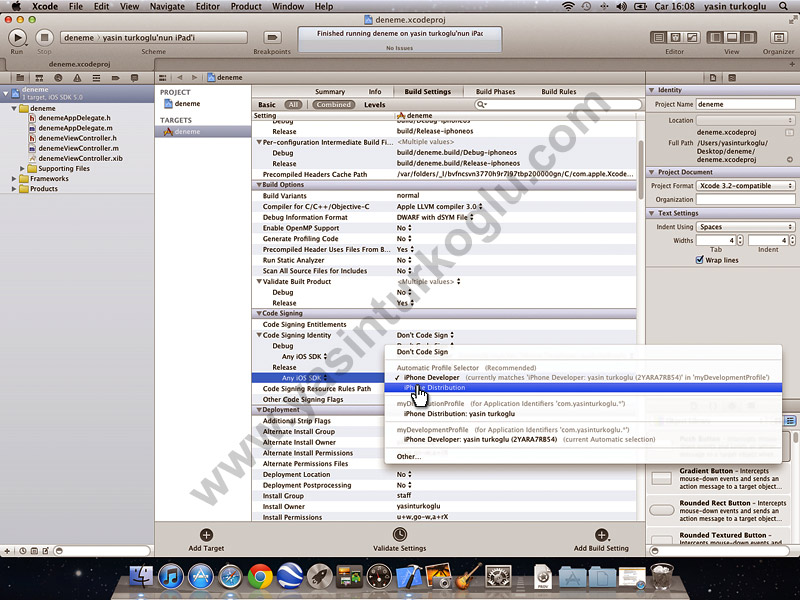800x600 pixels.
Task: Toggle the Wrap lines checkbox
Action: (699, 260)
